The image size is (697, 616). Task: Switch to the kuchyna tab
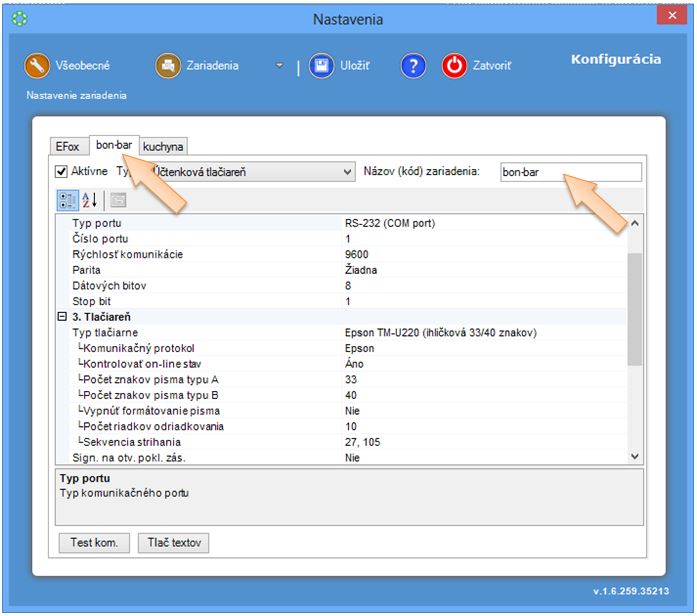163,146
